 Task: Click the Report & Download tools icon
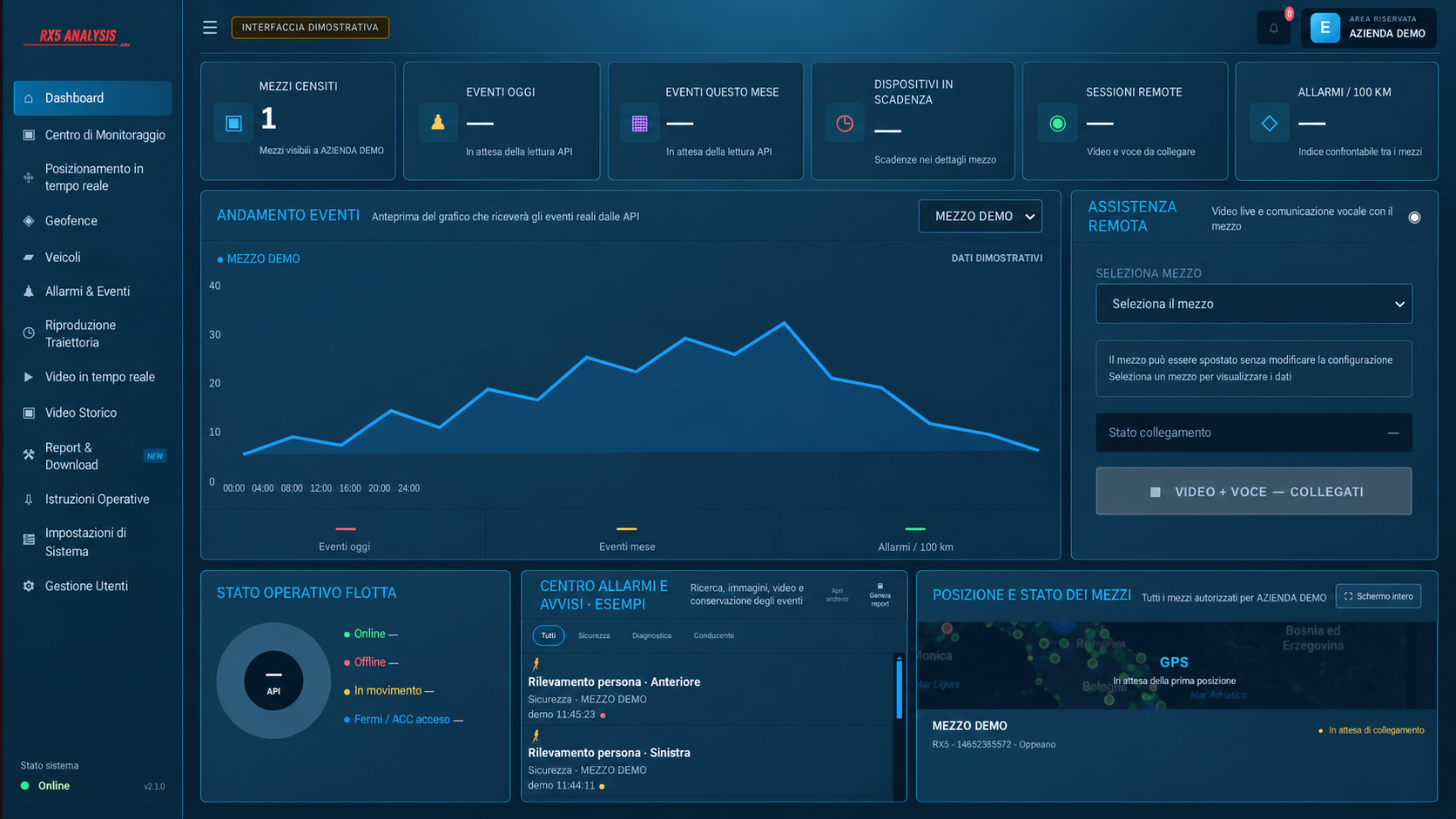29,455
